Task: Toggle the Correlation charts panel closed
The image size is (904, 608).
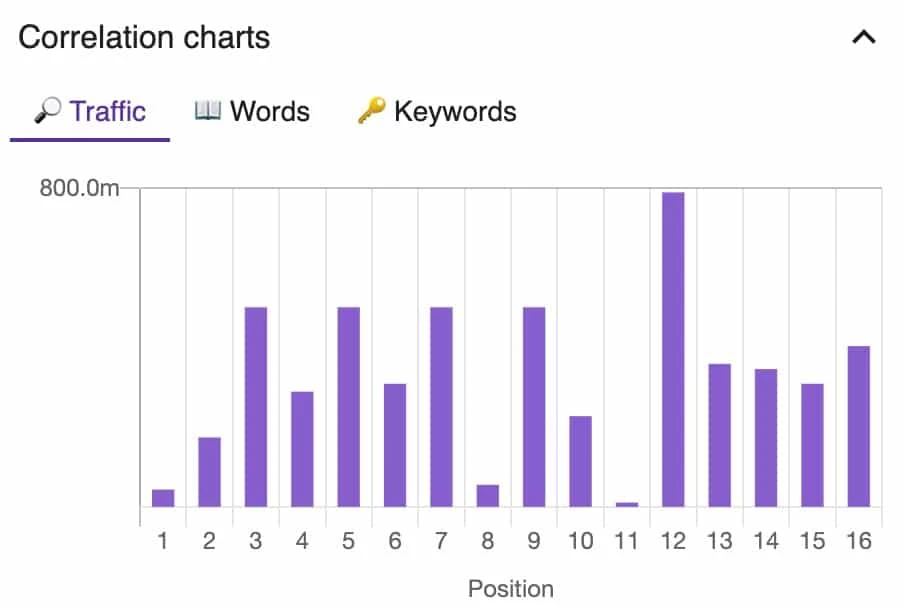Action: pos(862,37)
